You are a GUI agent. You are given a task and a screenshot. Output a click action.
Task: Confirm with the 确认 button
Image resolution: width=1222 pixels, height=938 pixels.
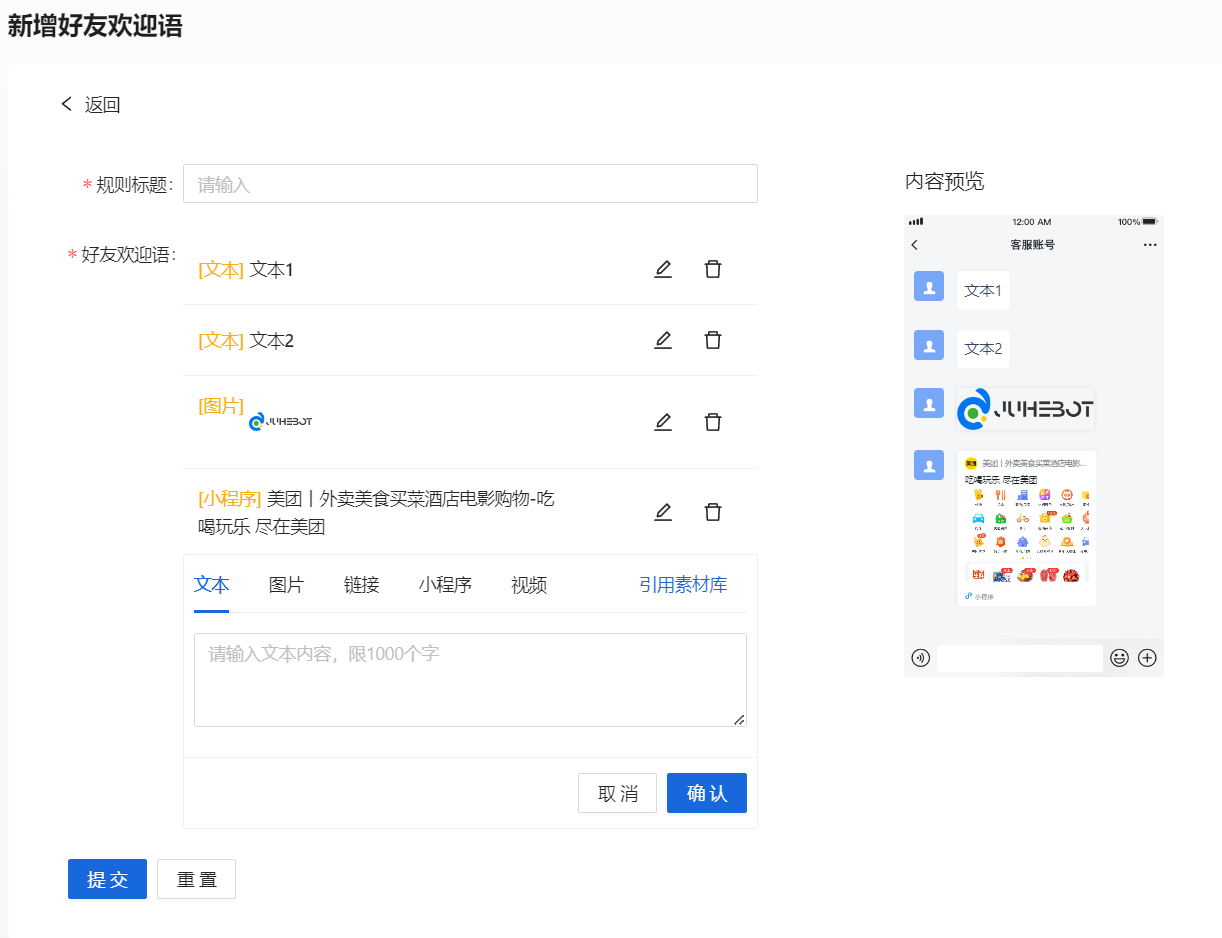pyautogui.click(x=706, y=793)
